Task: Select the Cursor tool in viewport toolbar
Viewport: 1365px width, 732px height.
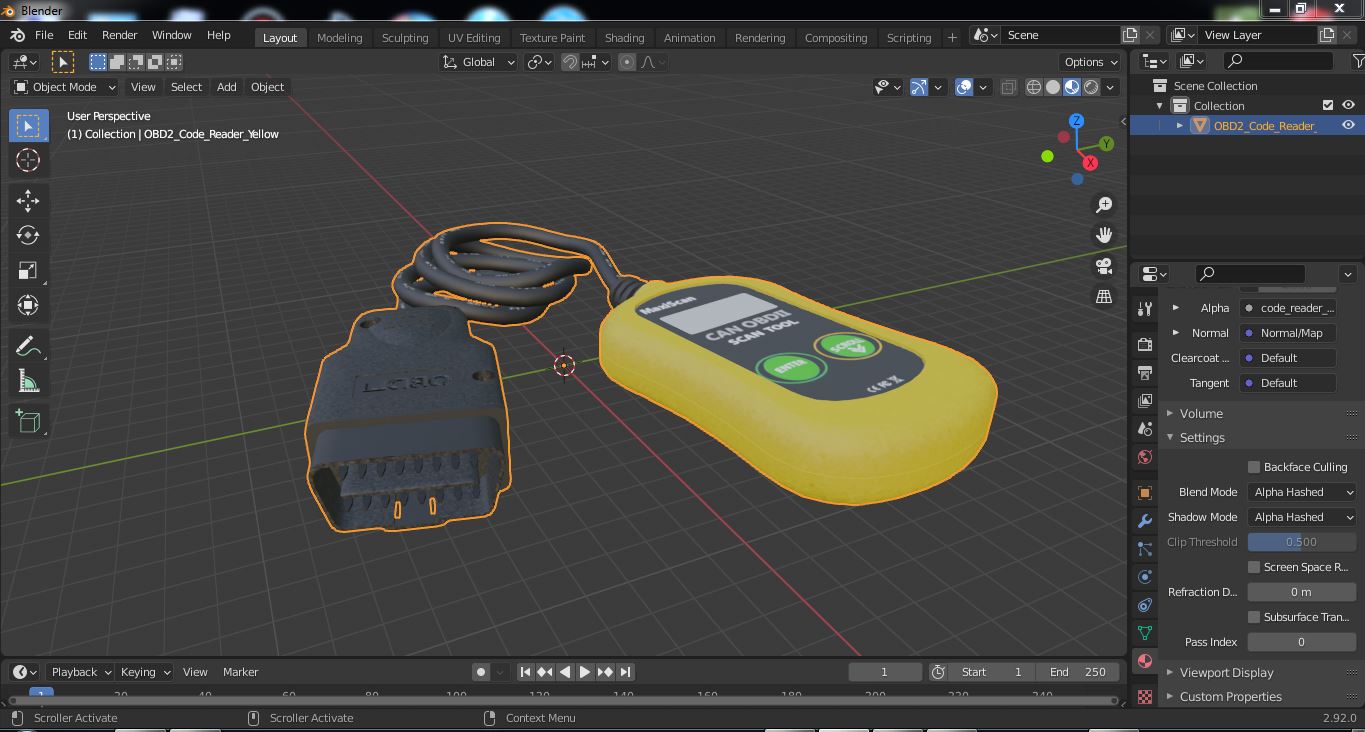Action: click(28, 160)
